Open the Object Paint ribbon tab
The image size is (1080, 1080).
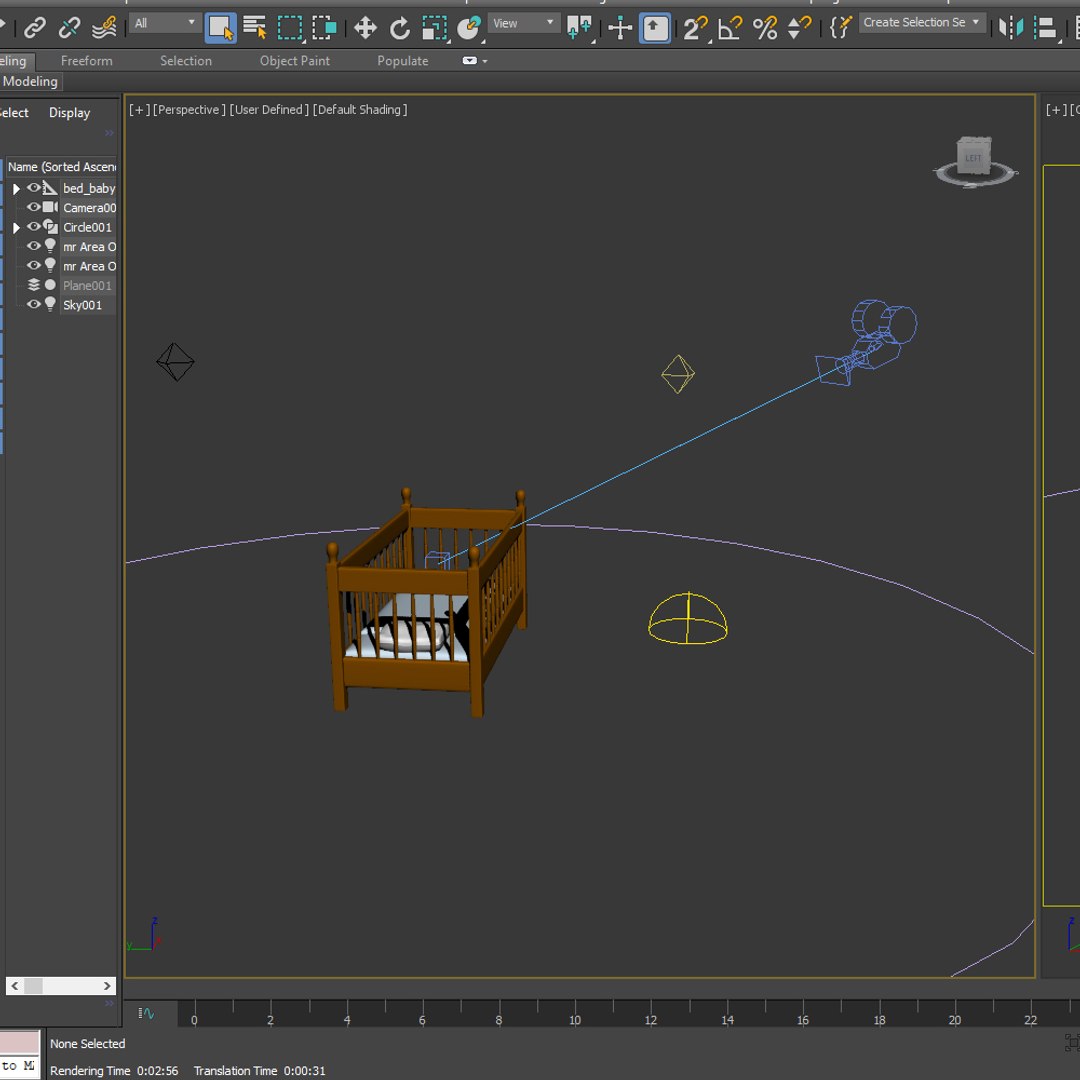295,61
